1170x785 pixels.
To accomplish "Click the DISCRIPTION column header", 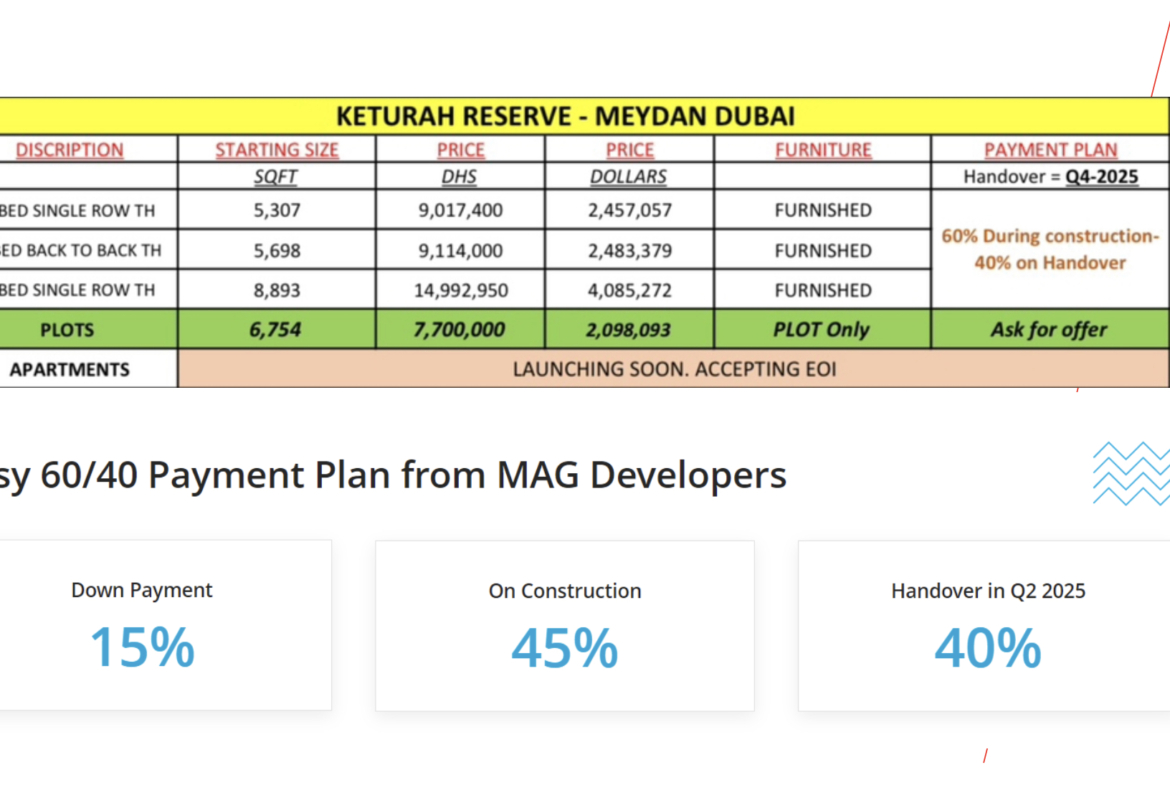I will [69, 150].
